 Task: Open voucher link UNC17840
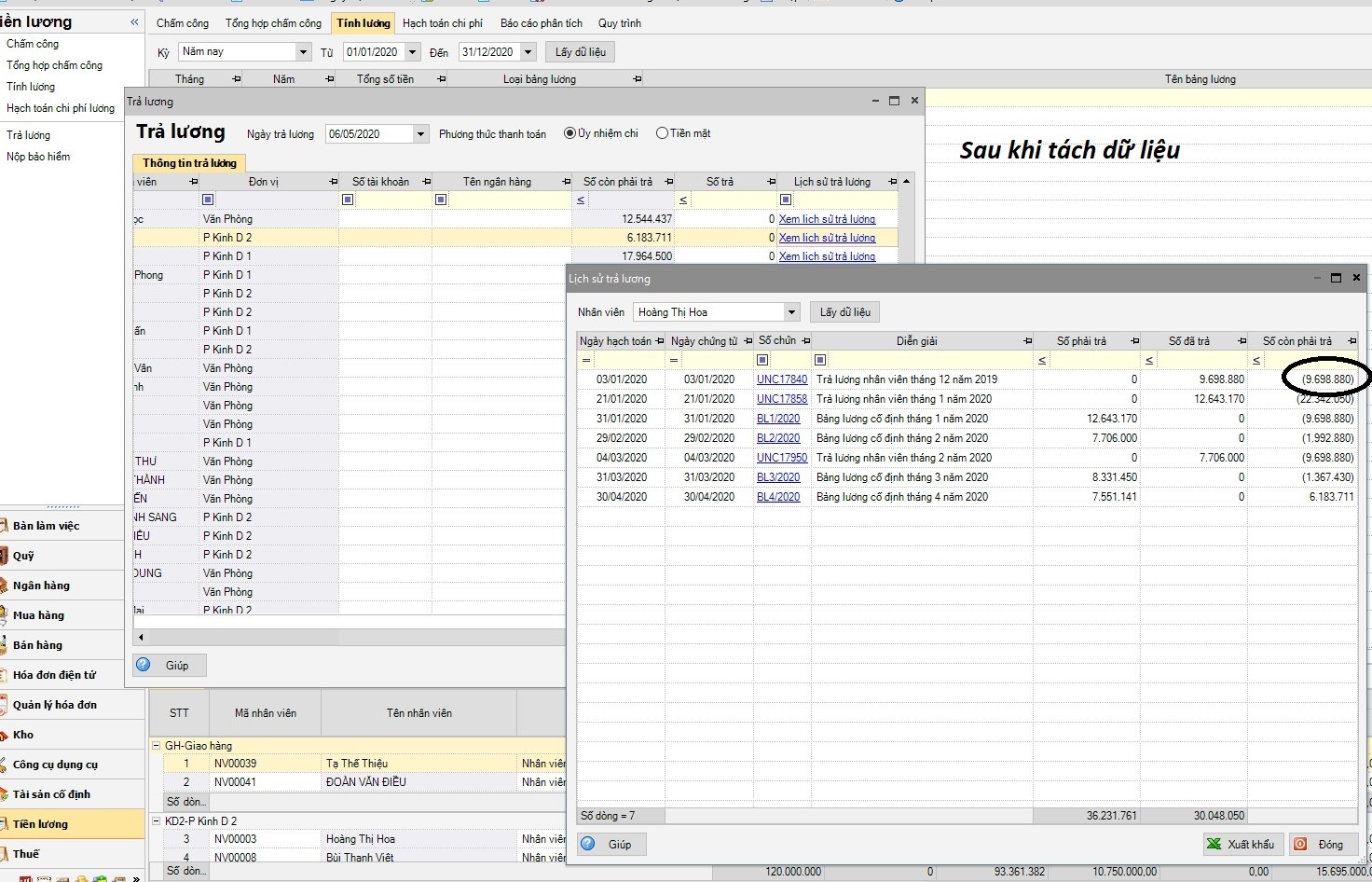pyautogui.click(x=781, y=379)
